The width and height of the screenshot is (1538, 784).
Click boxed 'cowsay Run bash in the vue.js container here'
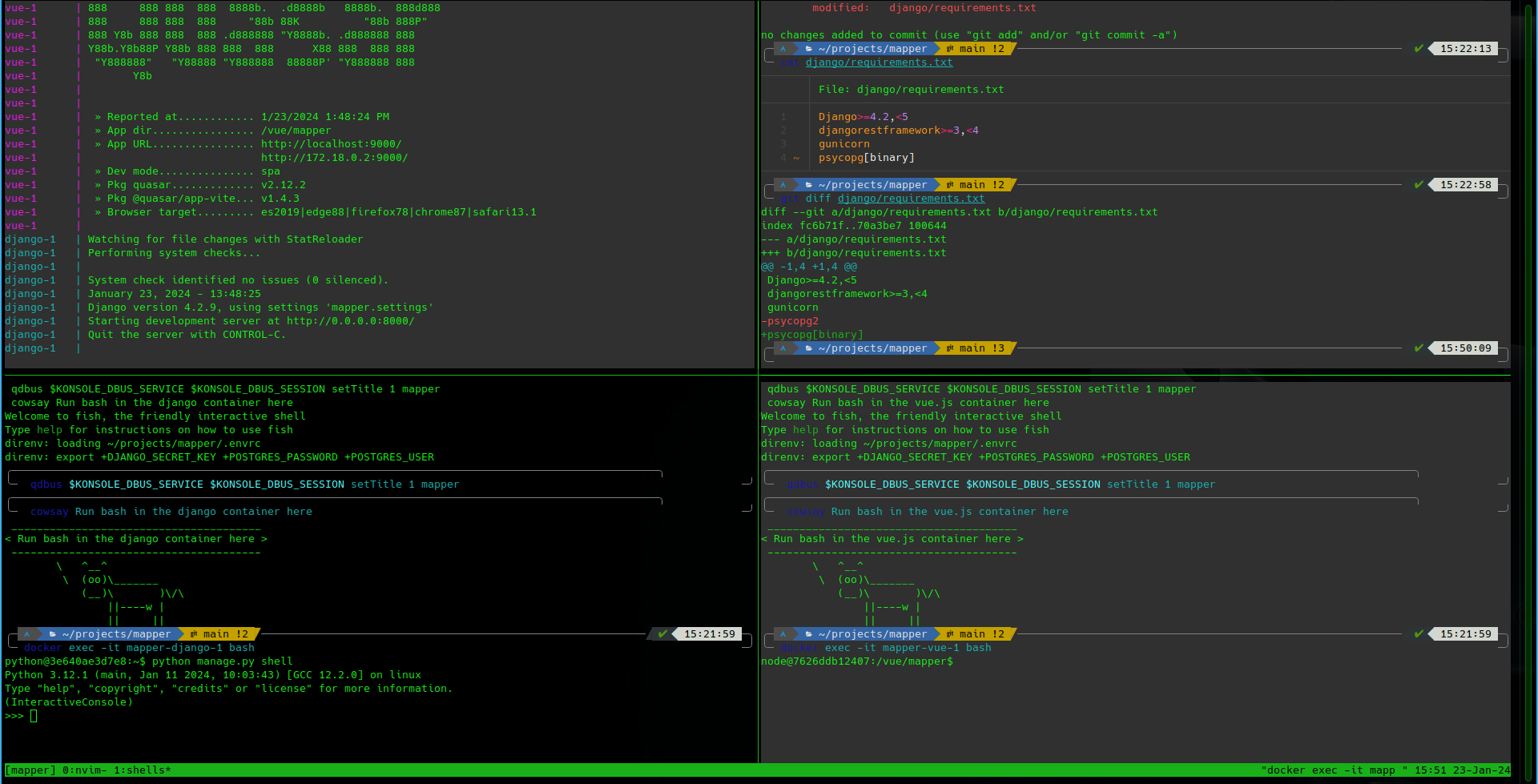coord(928,512)
